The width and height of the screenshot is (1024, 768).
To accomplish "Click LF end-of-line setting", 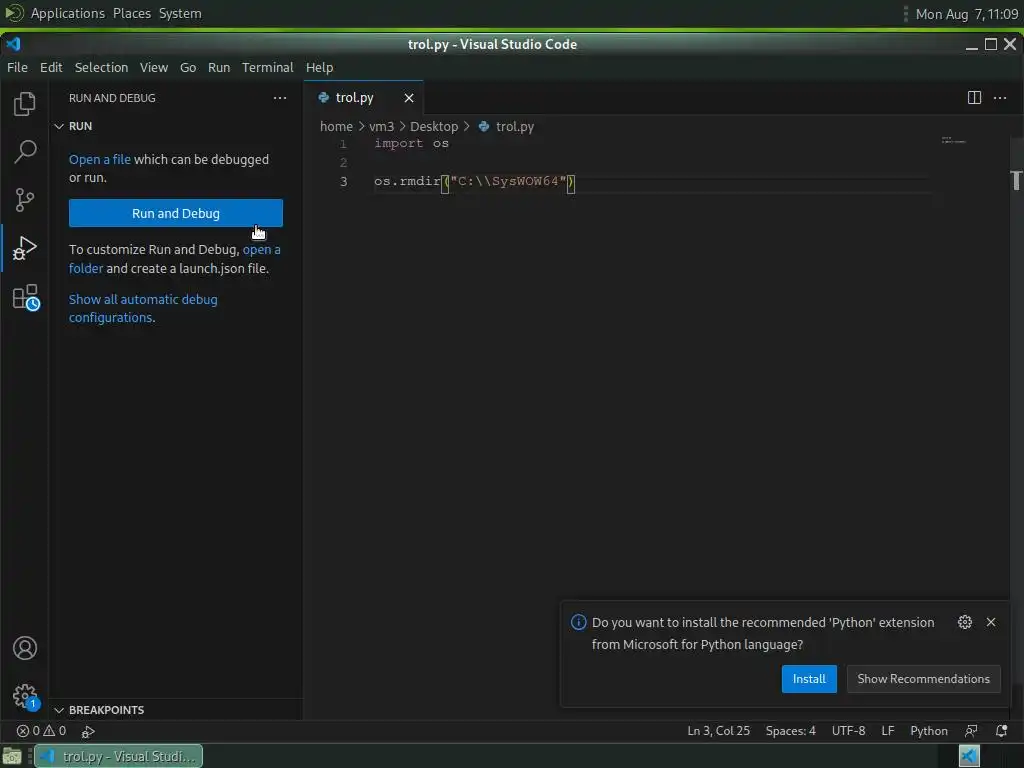I will coord(888,731).
